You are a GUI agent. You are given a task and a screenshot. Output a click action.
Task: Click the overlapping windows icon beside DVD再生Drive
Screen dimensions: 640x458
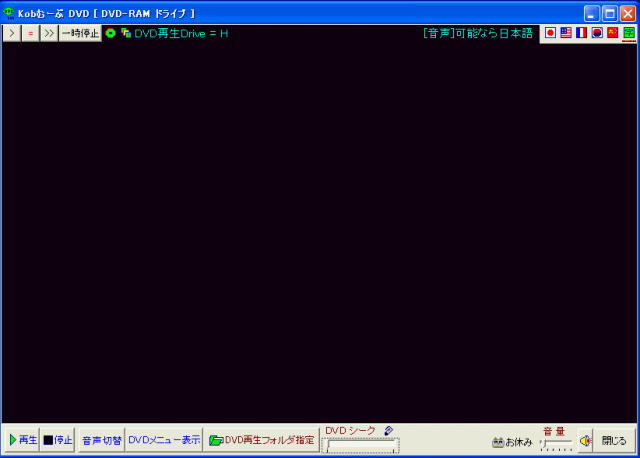(x=126, y=33)
